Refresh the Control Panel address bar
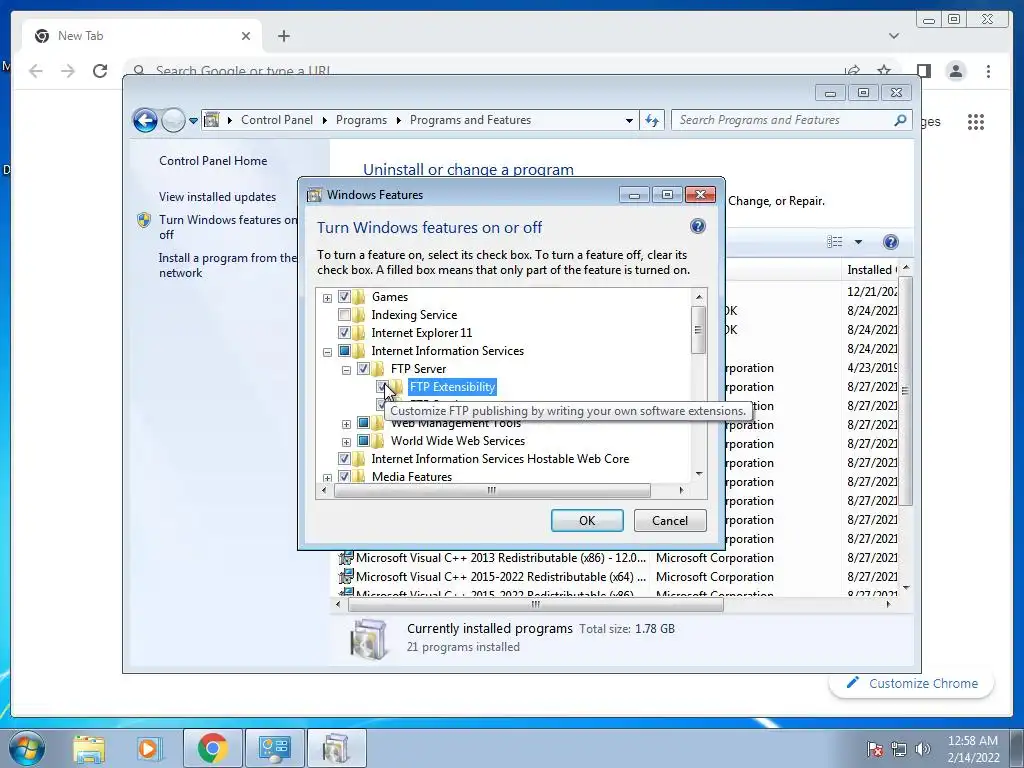Image resolution: width=1024 pixels, height=768 pixels. point(652,120)
